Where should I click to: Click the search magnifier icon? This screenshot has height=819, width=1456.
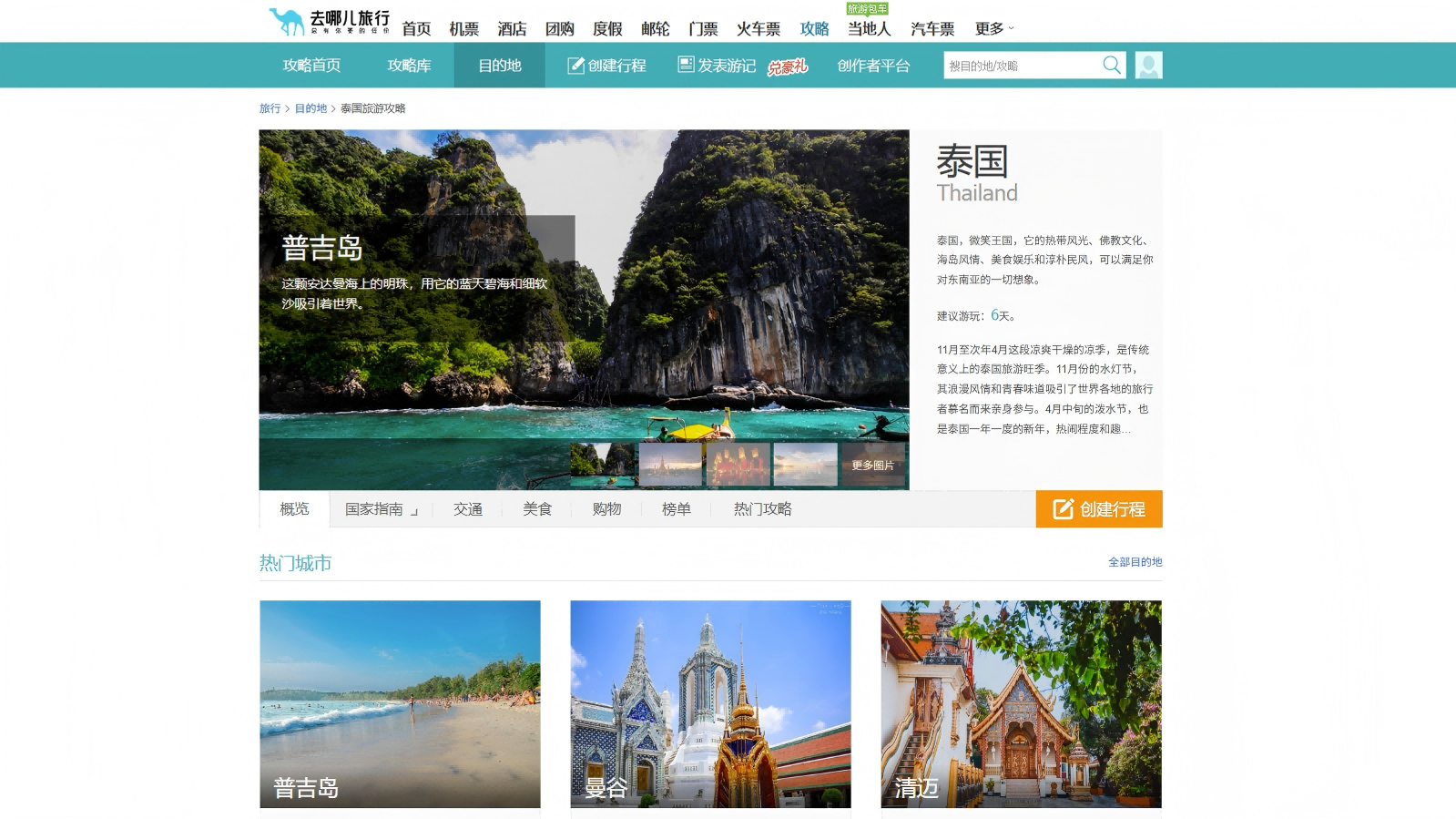[x=1112, y=66]
